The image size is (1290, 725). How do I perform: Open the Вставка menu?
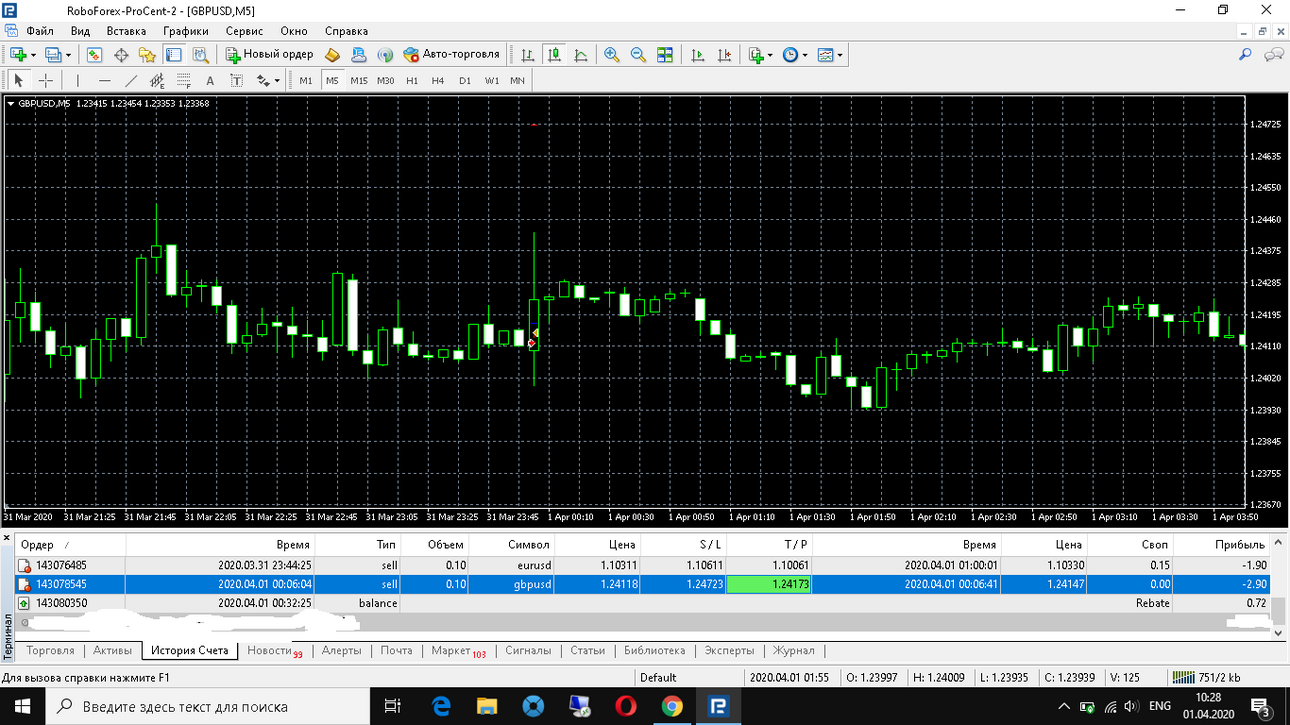126,31
